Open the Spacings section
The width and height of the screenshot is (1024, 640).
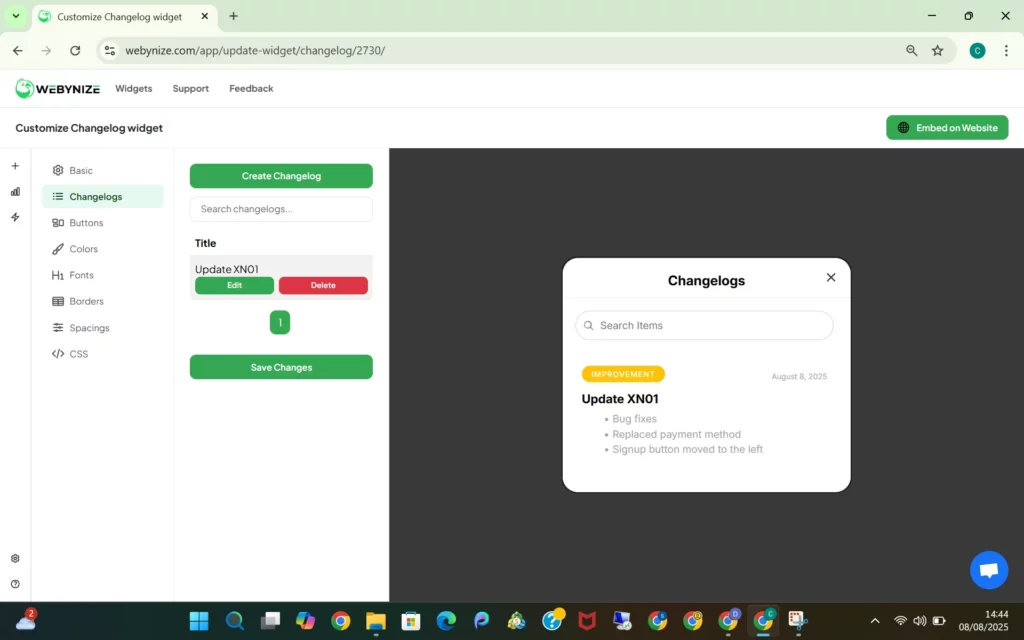tap(103, 328)
